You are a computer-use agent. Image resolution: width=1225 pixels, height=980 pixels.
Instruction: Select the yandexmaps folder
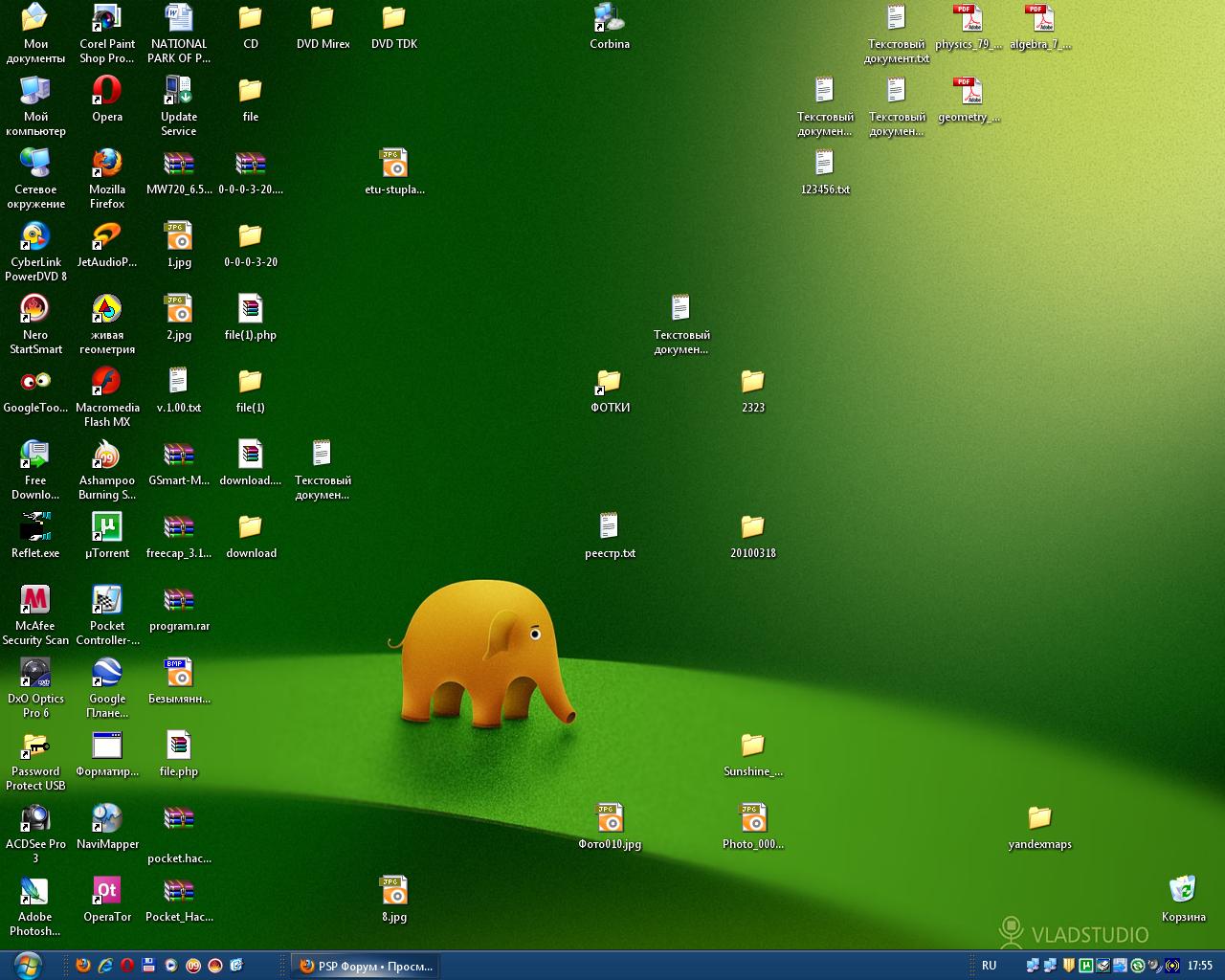coord(1039,818)
